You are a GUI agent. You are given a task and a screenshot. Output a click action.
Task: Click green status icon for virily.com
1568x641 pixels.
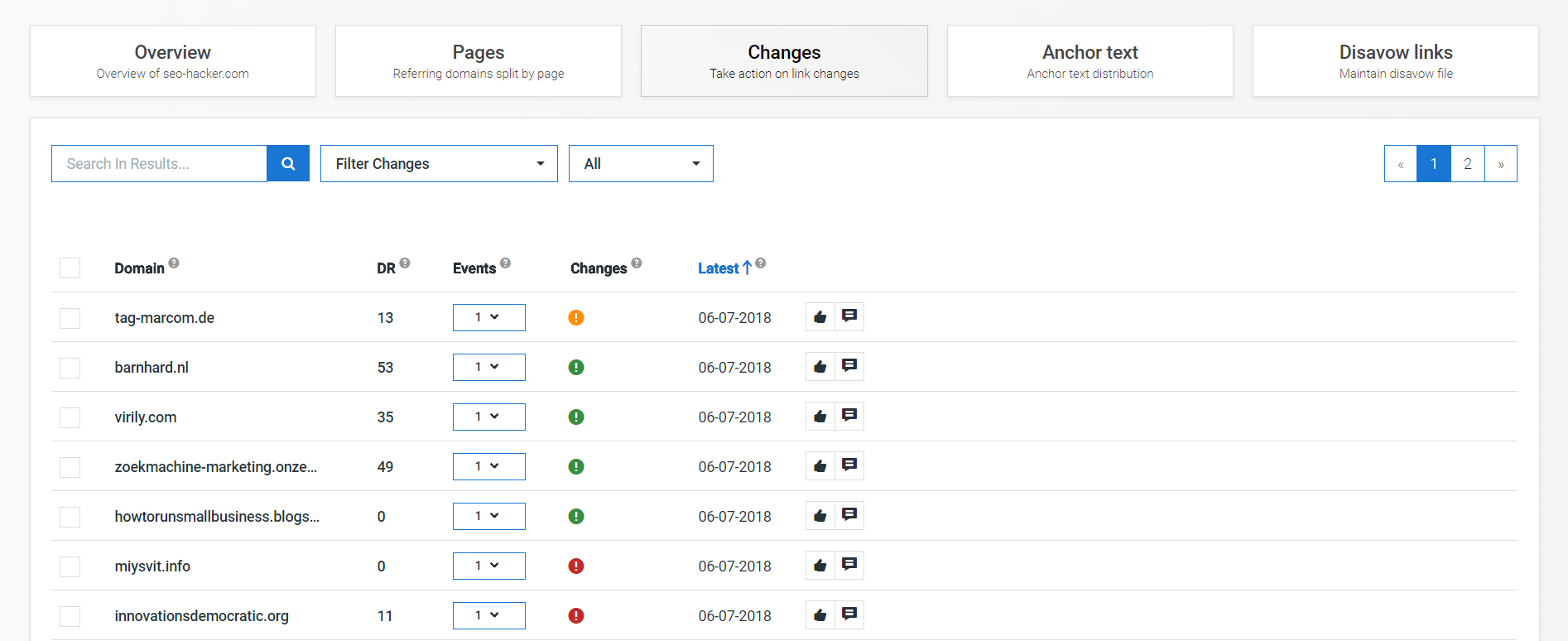click(576, 417)
